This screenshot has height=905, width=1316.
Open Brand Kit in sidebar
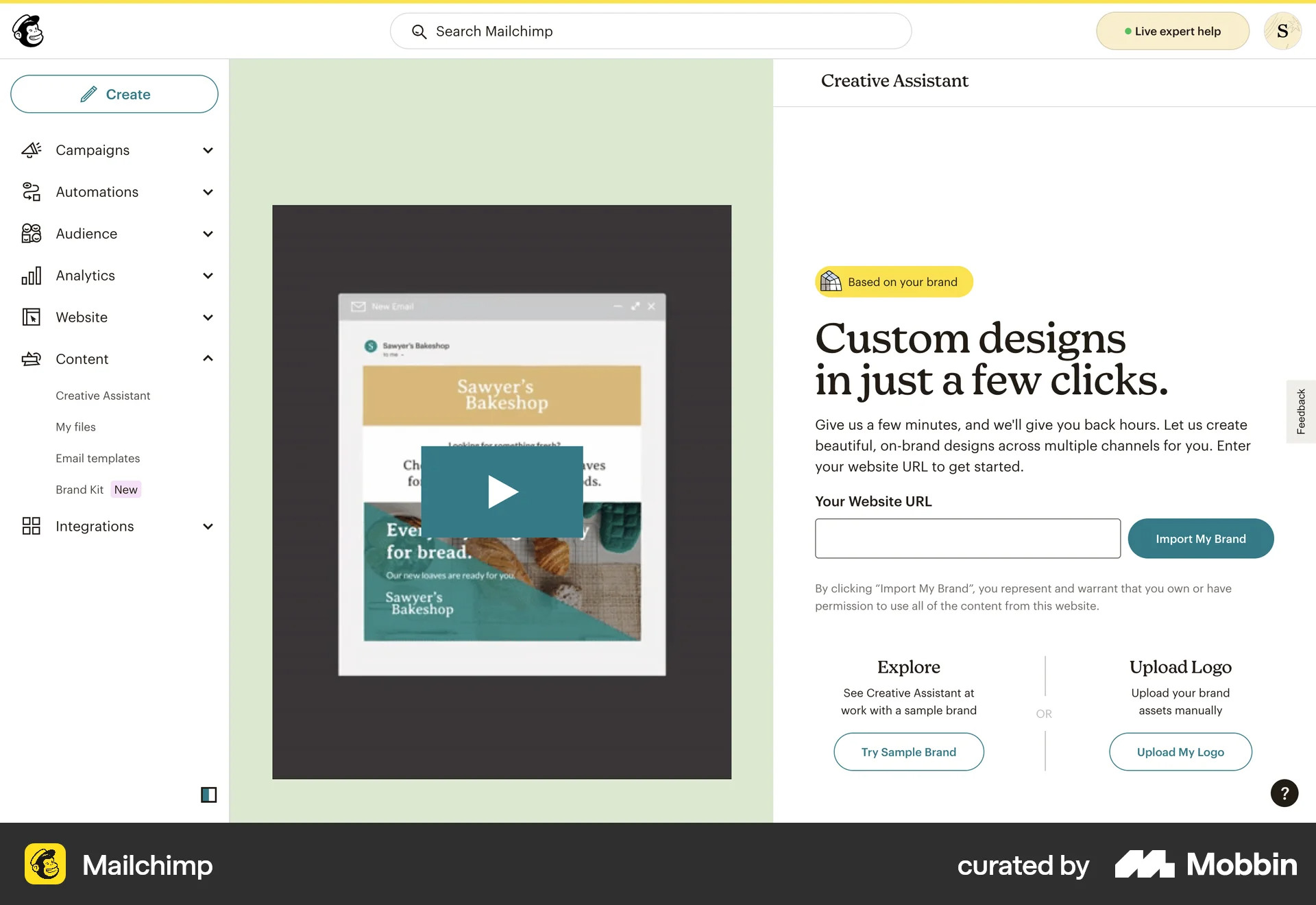[x=80, y=490]
